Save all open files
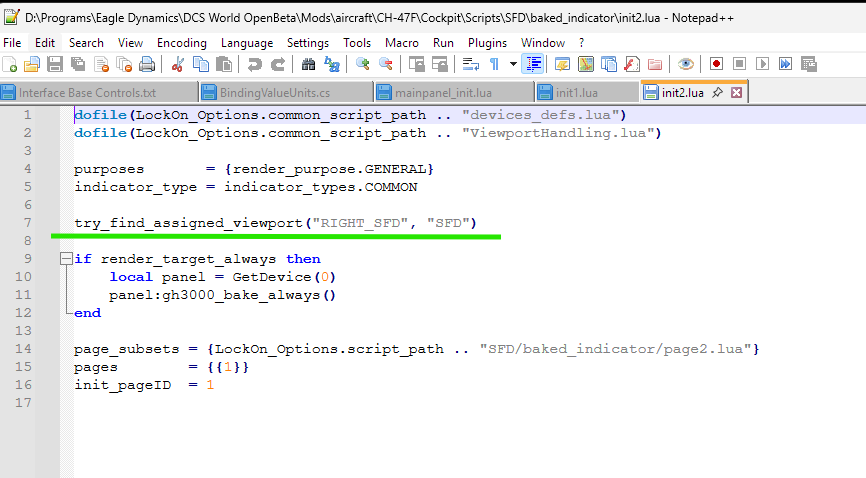The image size is (866, 478). click(x=78, y=64)
